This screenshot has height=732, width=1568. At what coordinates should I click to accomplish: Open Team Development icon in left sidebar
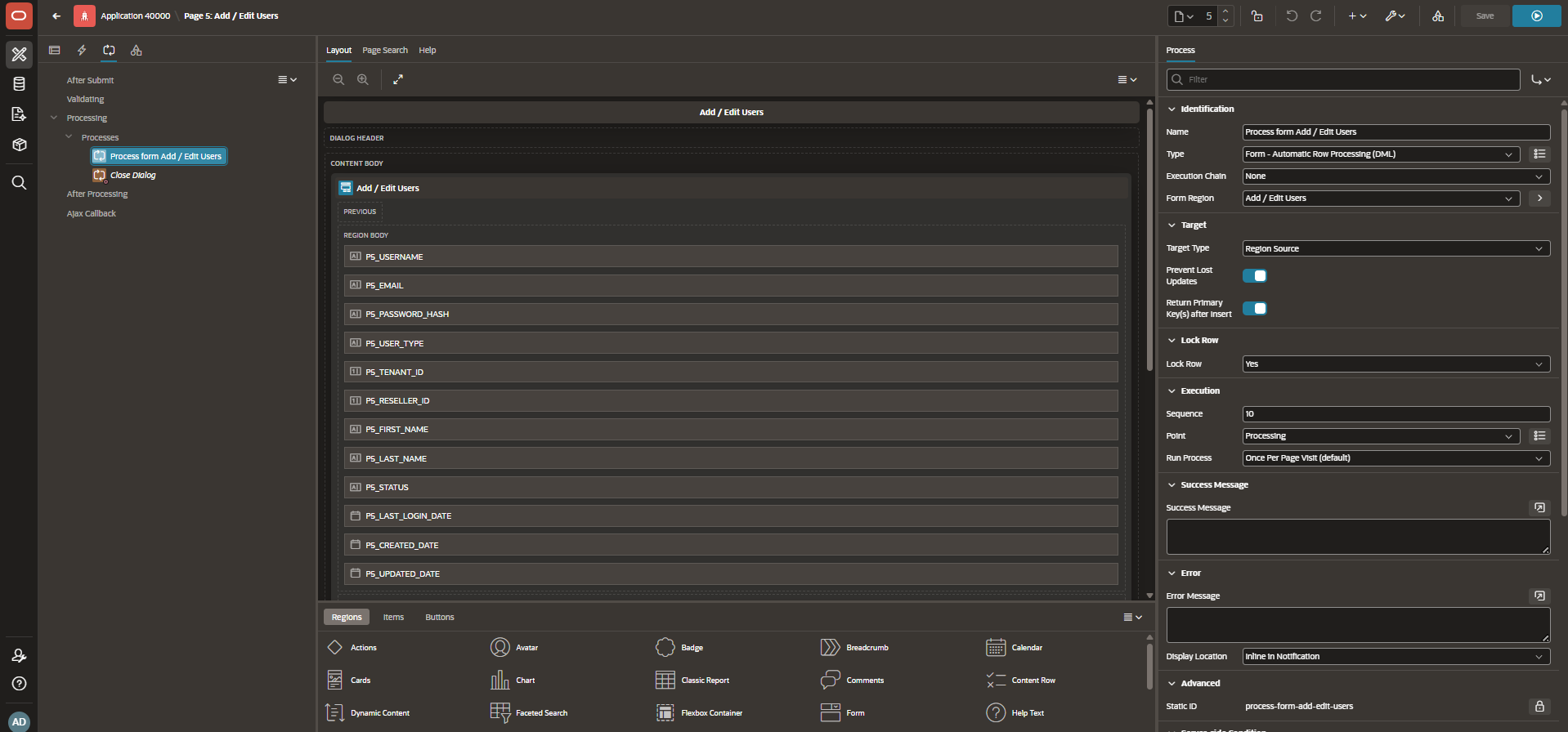coord(19,114)
